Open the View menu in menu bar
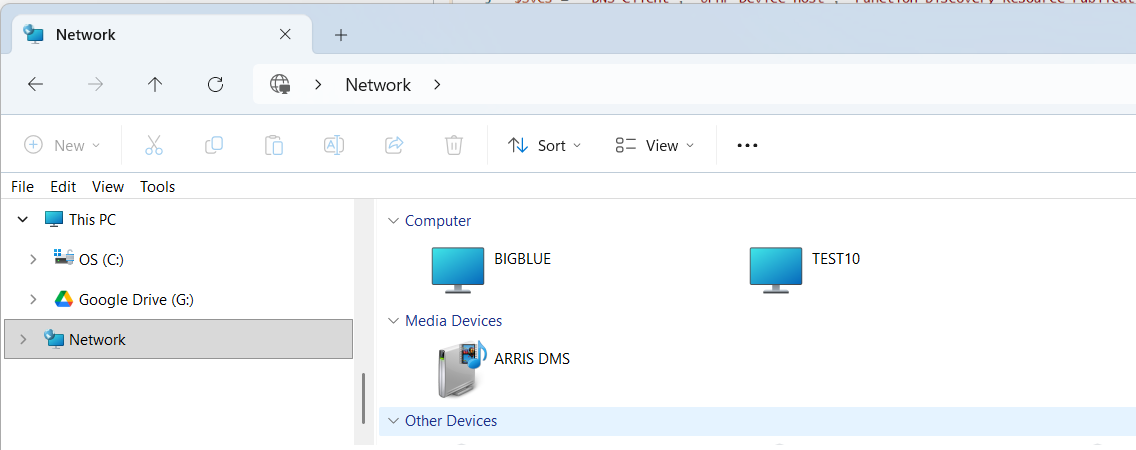 (x=108, y=186)
